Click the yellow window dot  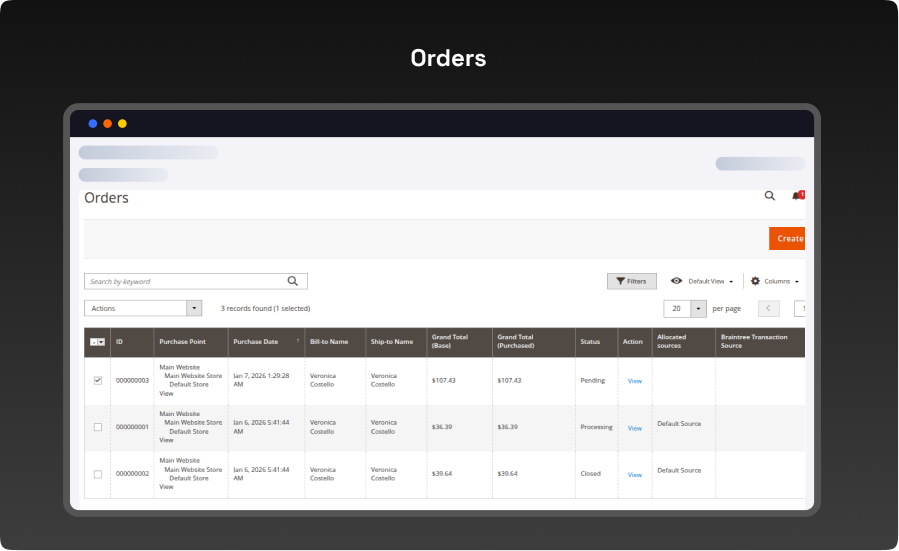point(122,124)
